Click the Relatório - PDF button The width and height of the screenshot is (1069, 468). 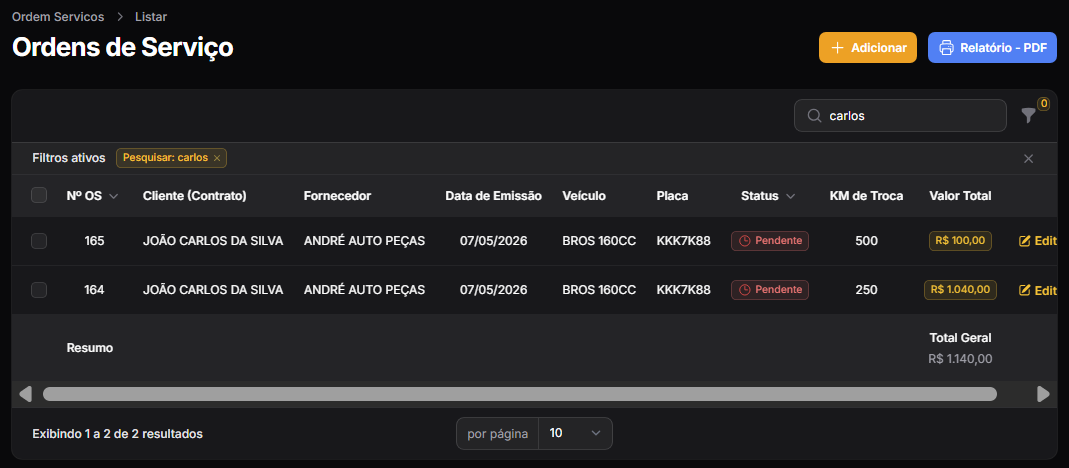click(992, 48)
